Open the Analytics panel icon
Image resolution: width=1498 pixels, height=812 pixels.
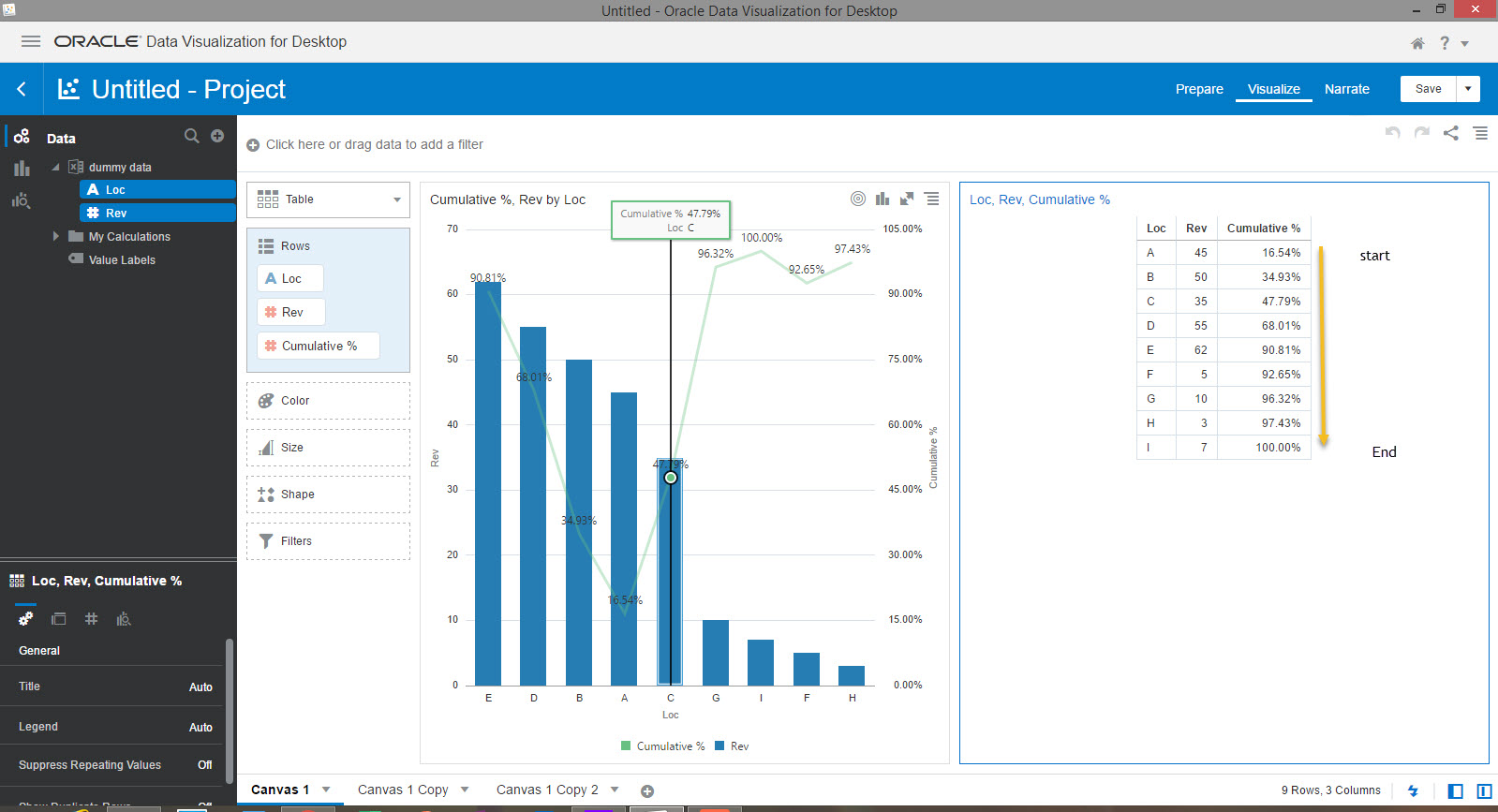(x=21, y=200)
